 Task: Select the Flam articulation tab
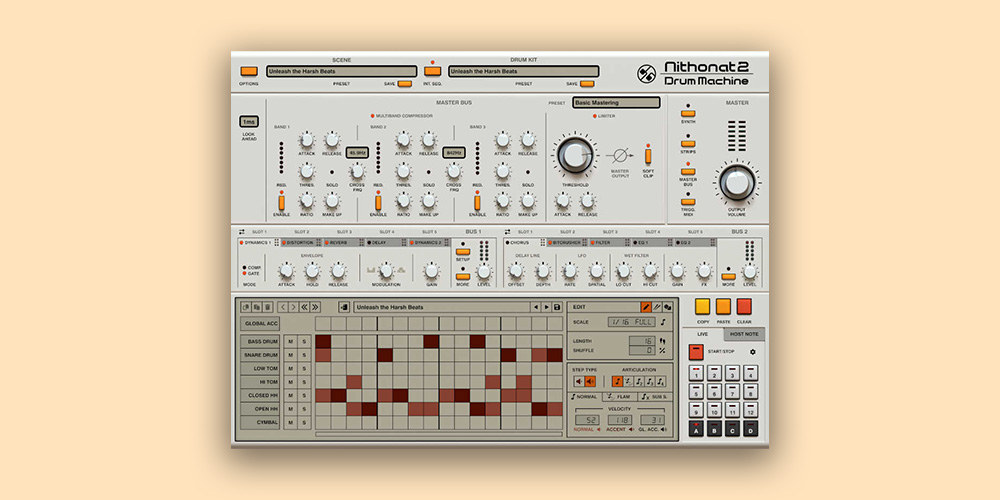(x=620, y=397)
